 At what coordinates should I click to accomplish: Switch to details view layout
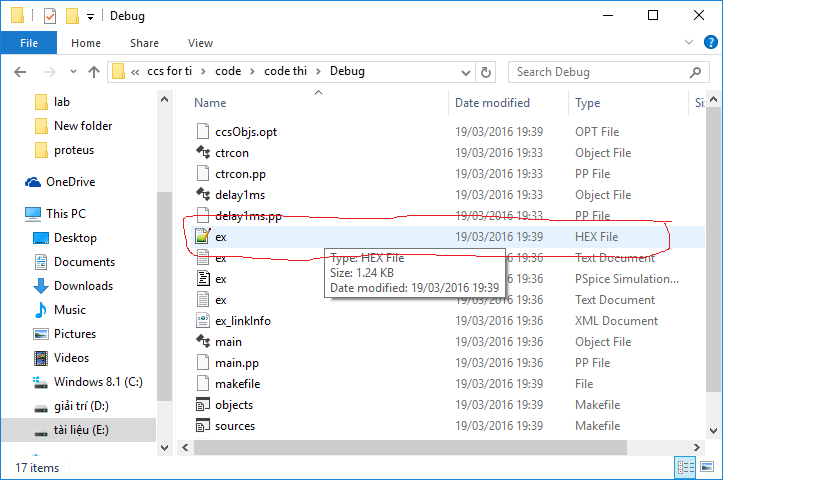coord(686,467)
